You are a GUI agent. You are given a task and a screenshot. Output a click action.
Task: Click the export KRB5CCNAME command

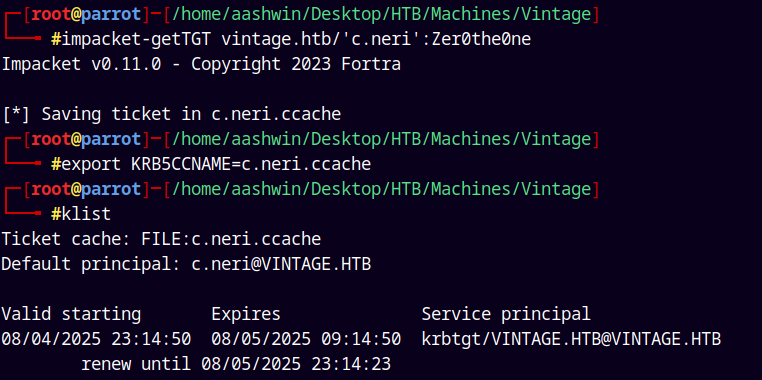tap(216, 164)
